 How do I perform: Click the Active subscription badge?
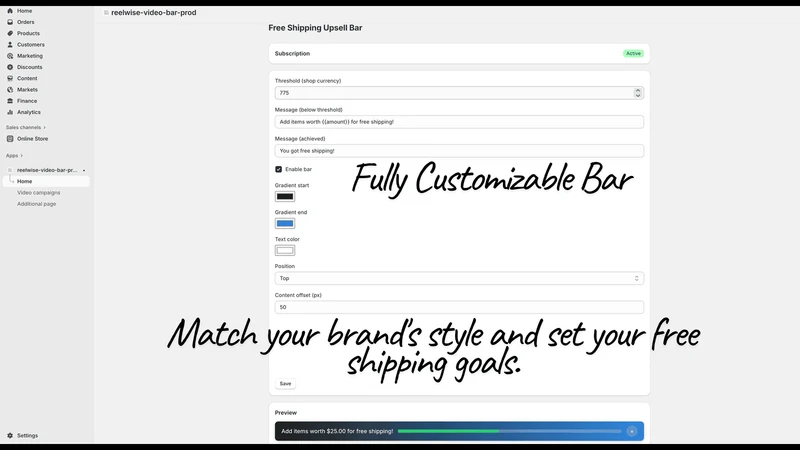(633, 53)
